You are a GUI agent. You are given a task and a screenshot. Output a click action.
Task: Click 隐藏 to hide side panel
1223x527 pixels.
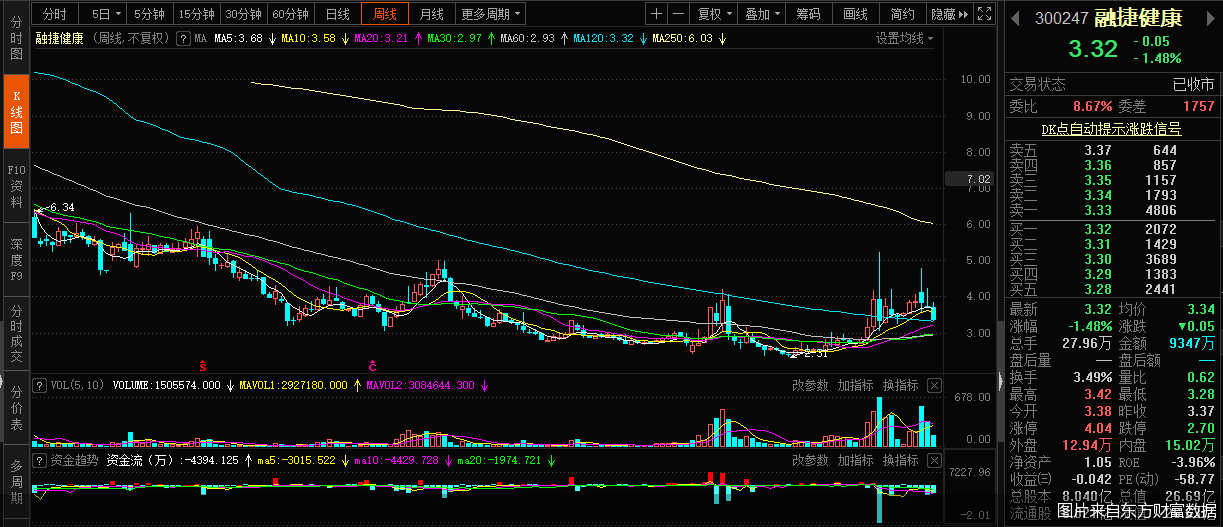[x=949, y=14]
